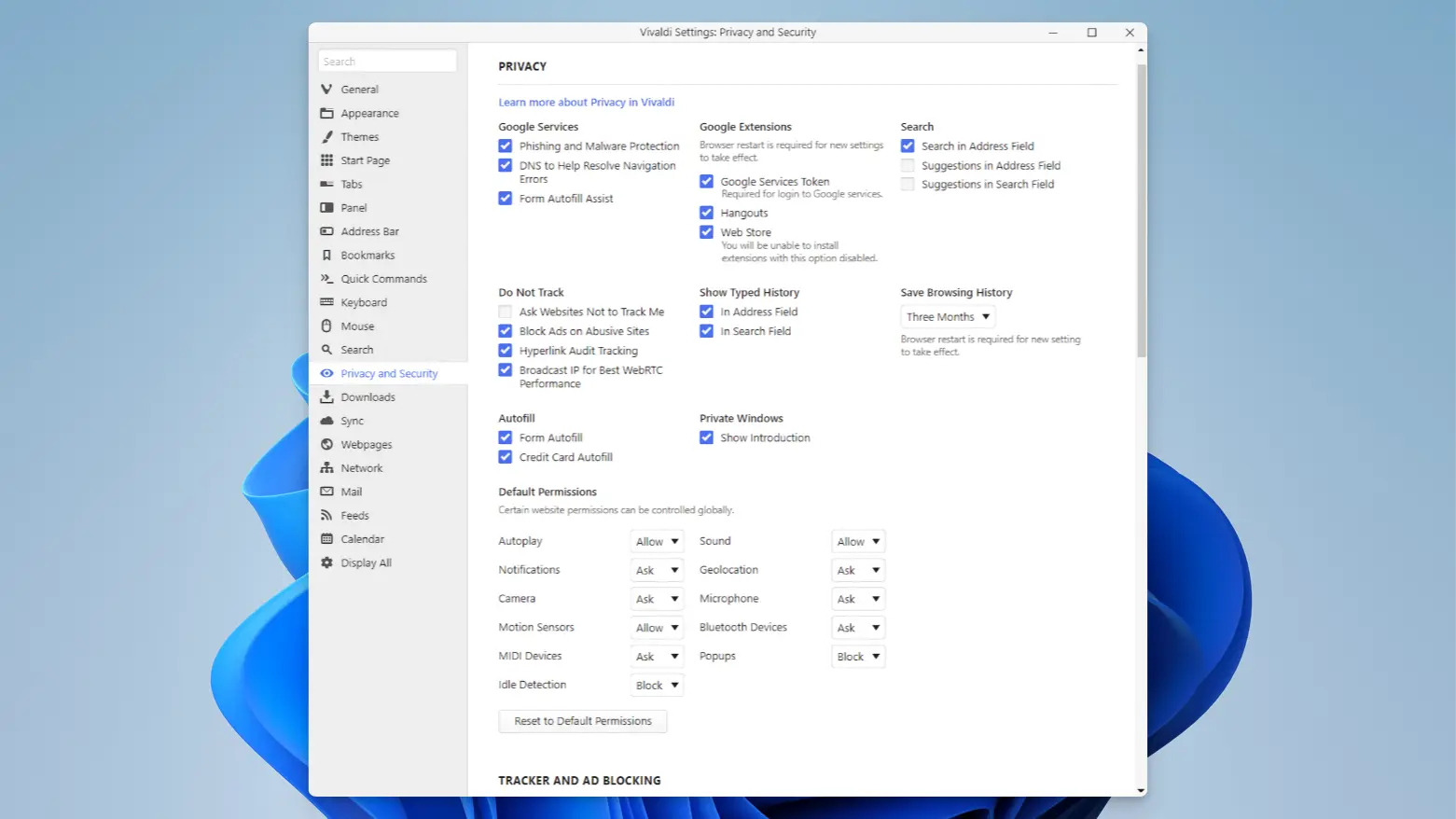Open the Autoplay permission dropdown
The height and width of the screenshot is (819, 1456).
[x=657, y=541]
